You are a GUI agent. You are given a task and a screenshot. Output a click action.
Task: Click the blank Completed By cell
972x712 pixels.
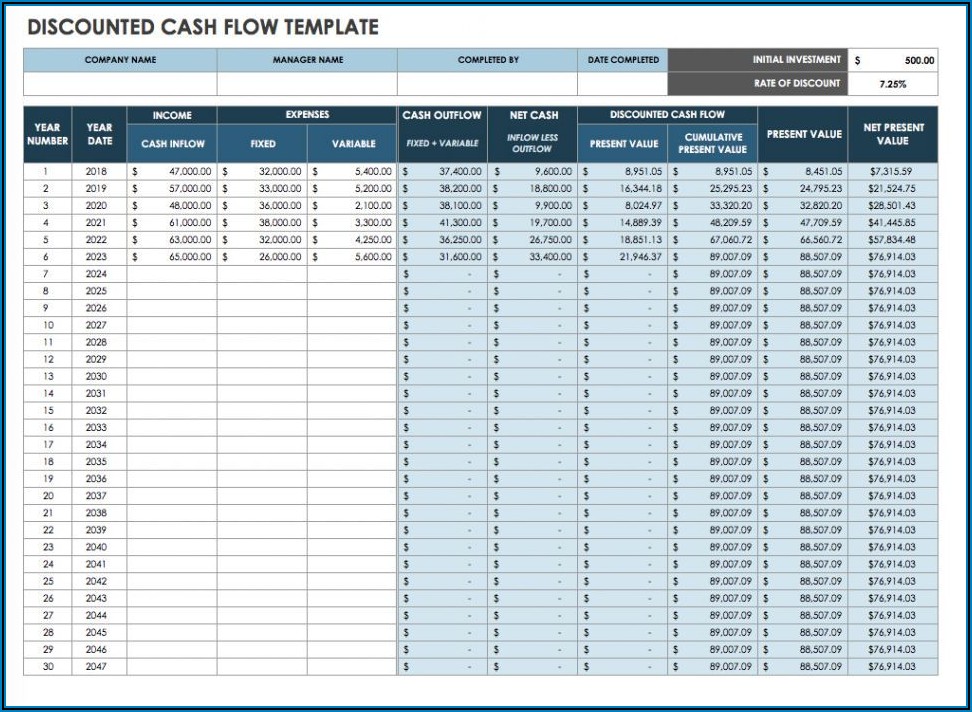[x=487, y=84]
